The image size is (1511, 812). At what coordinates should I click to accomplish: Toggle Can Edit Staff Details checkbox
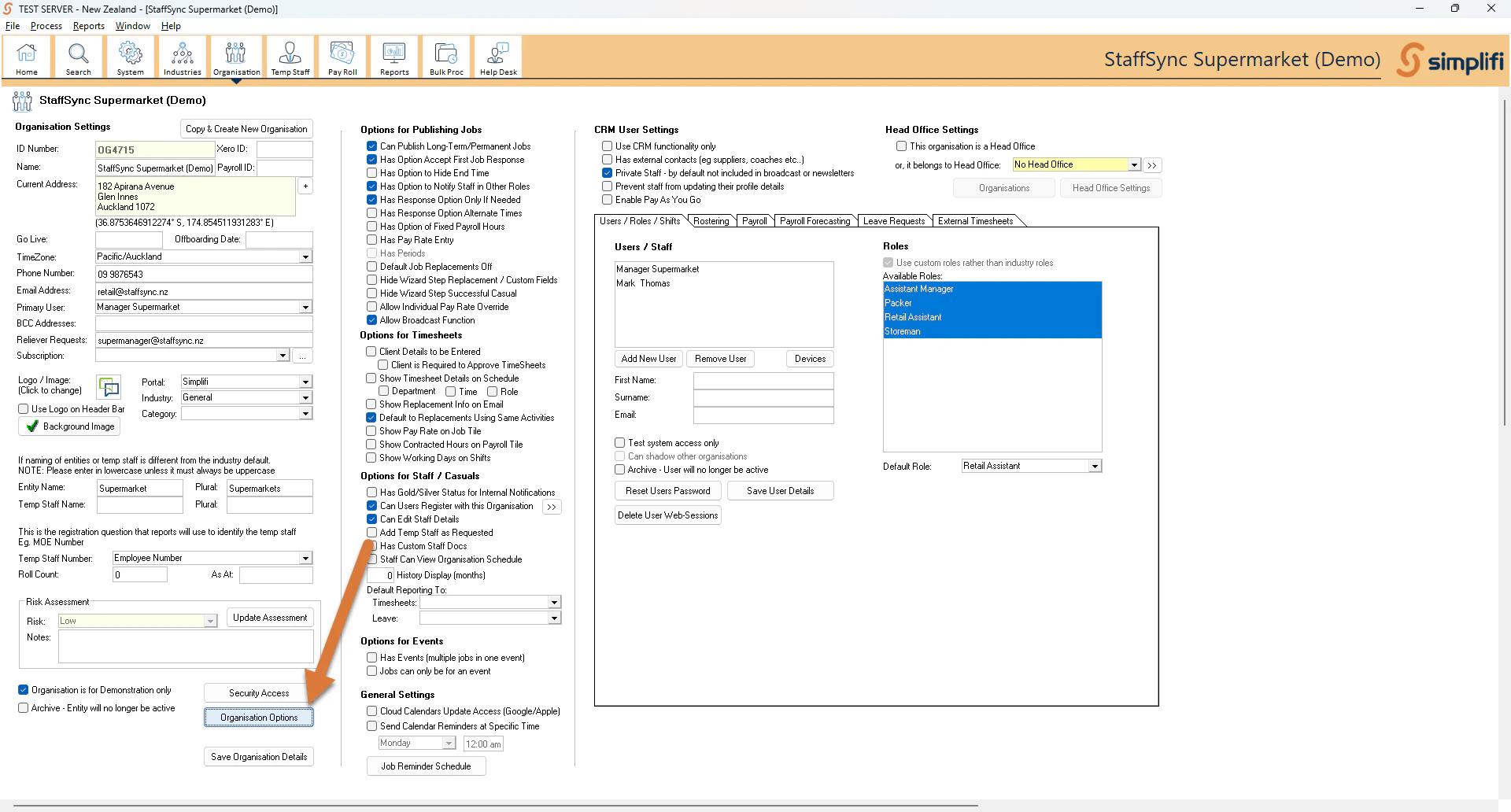[371, 519]
